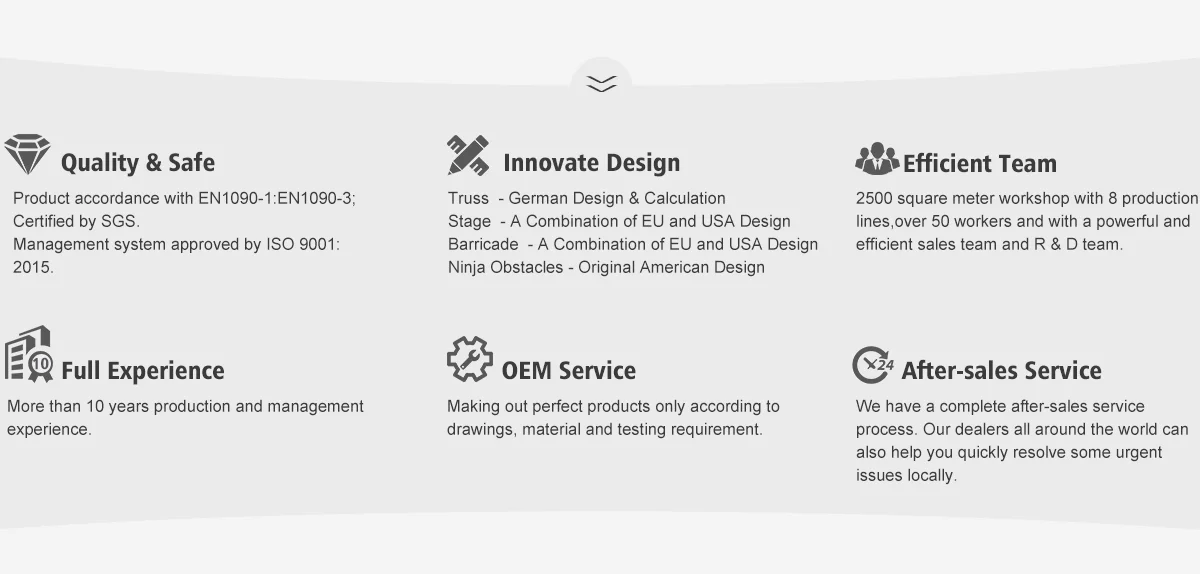
Task: Click the gear and wrench OEM icon
Action: point(469,359)
